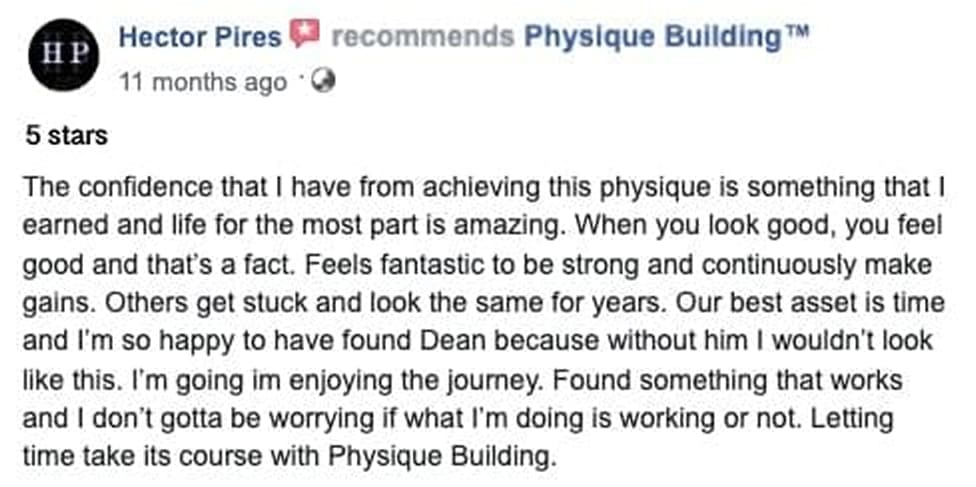Open the Physique Building™ page link
This screenshot has height=487, width=976.
666,37
